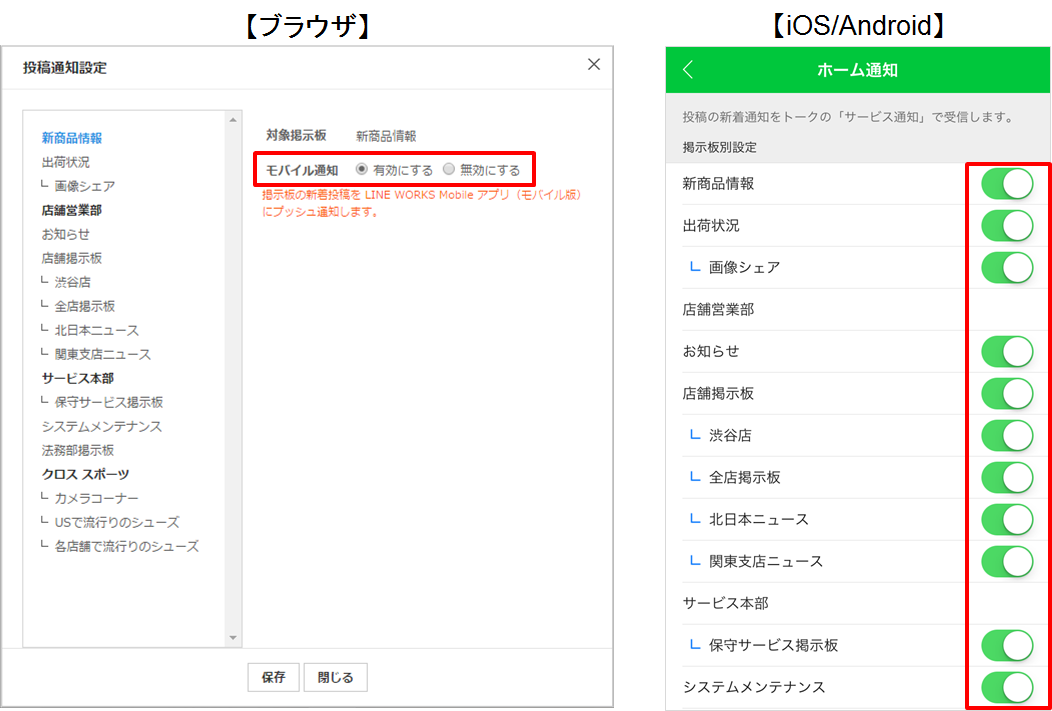The image size is (1052, 711).
Task: Click the 保存 button
Action: click(273, 677)
